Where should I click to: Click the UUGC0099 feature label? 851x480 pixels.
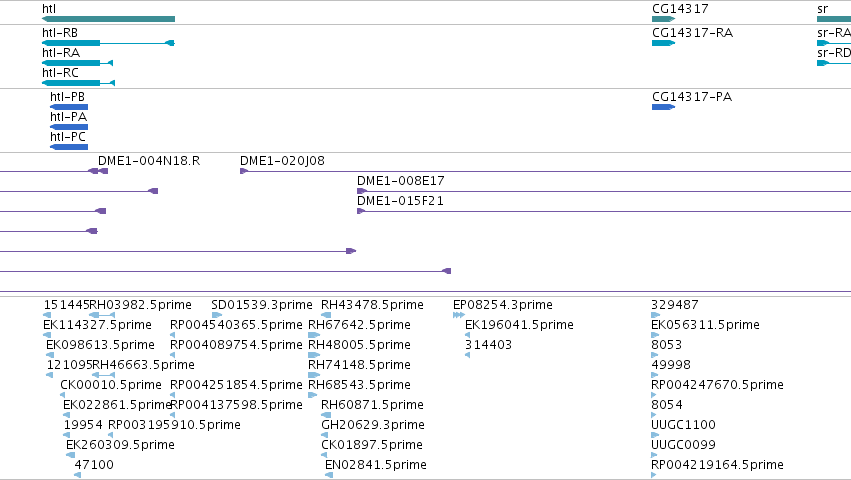683,445
